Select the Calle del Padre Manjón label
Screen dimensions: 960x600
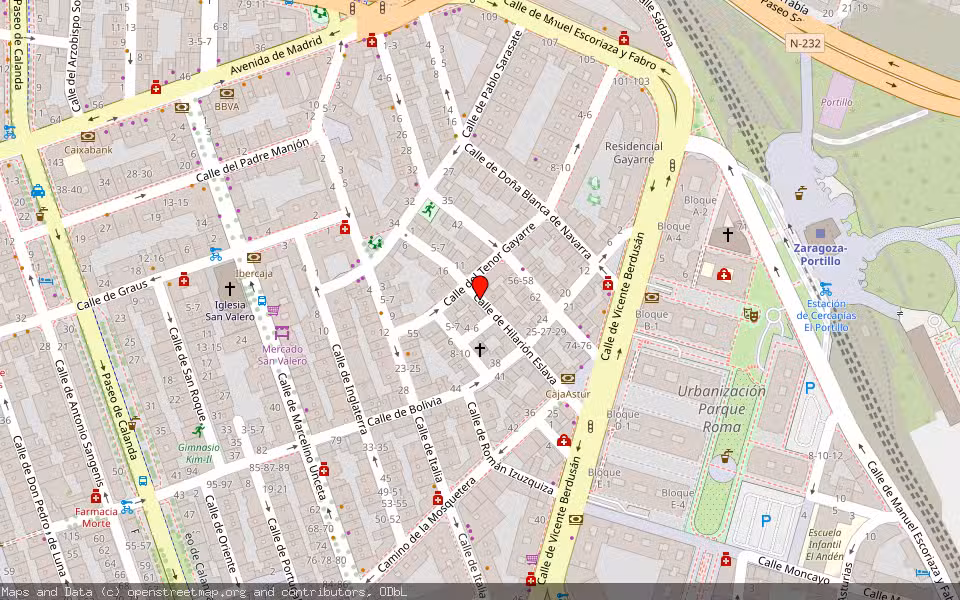(x=252, y=160)
